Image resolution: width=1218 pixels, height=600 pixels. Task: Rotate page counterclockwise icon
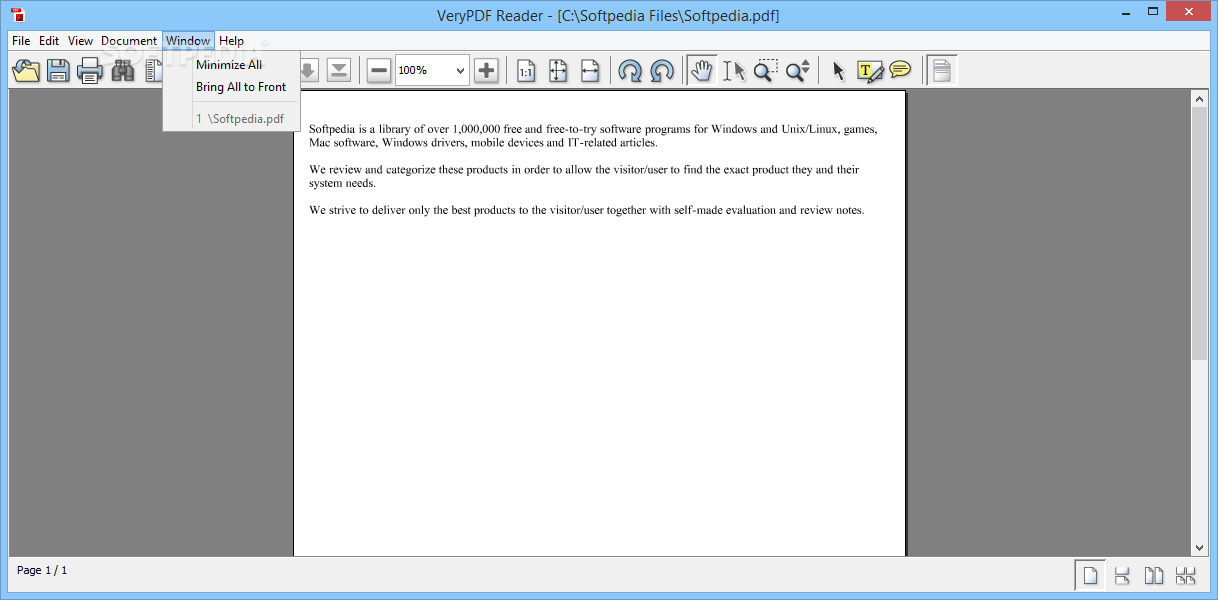pos(662,70)
